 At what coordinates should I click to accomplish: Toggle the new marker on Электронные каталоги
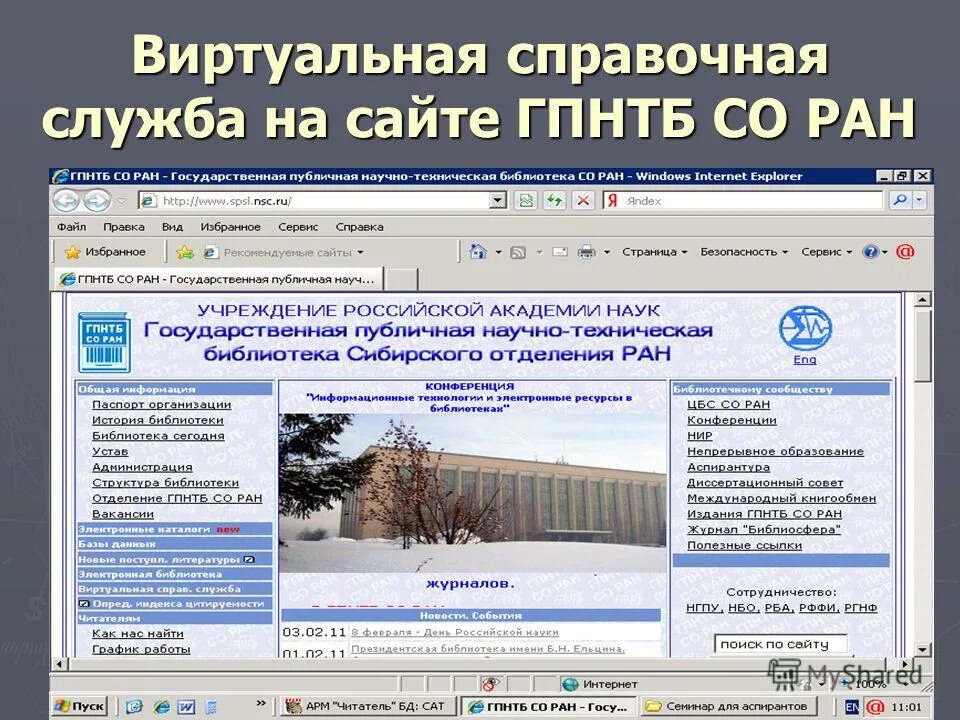pyautogui.click(x=227, y=530)
